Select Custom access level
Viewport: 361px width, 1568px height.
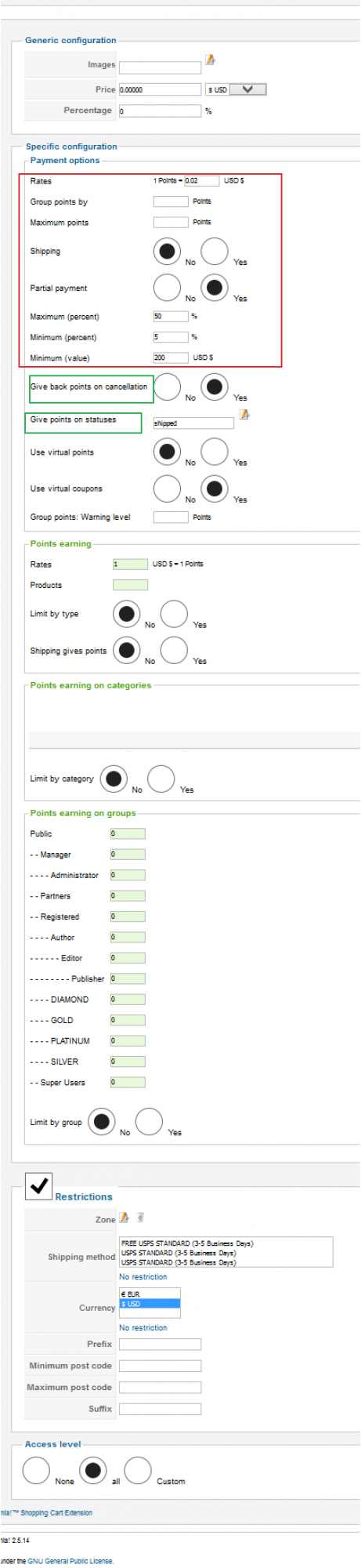point(138,1470)
